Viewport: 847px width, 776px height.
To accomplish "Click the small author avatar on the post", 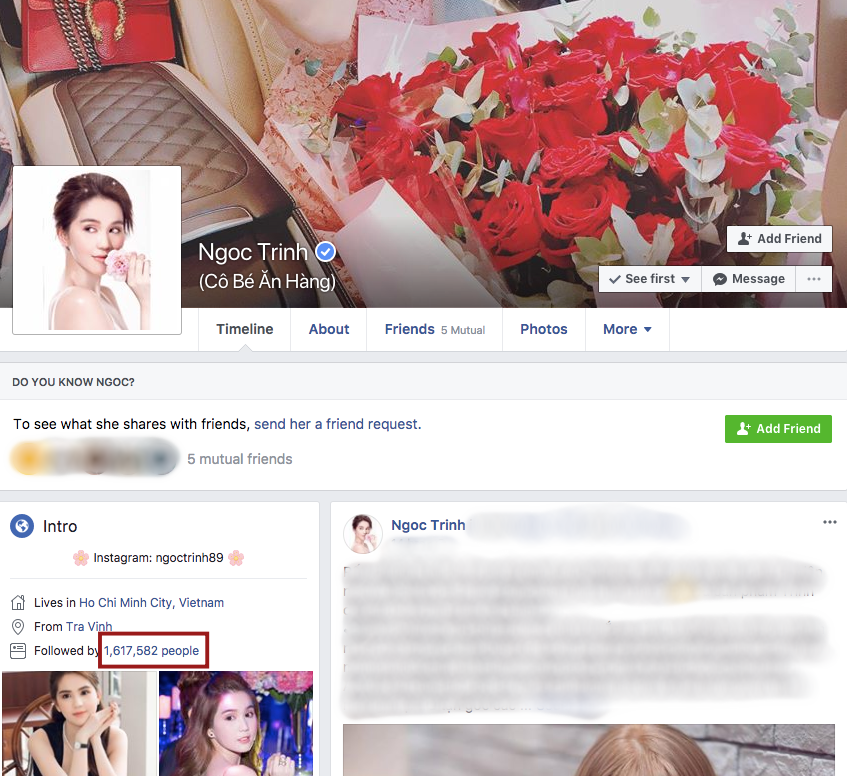I will pos(363,534).
